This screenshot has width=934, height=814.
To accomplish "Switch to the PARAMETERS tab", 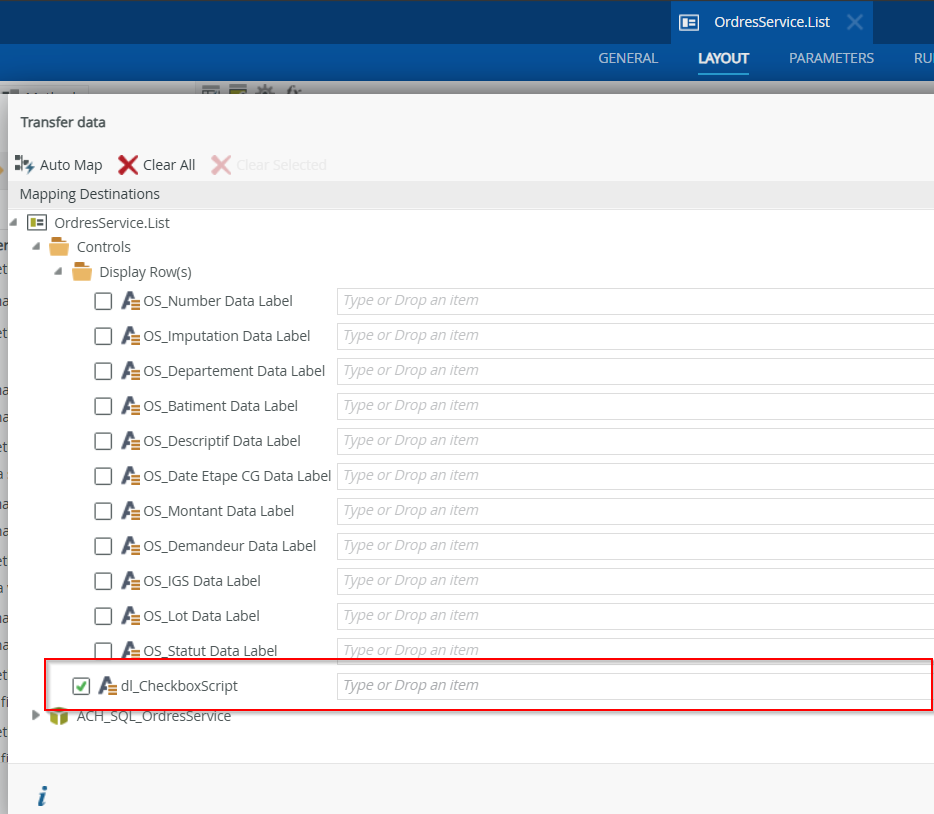I will [x=831, y=58].
